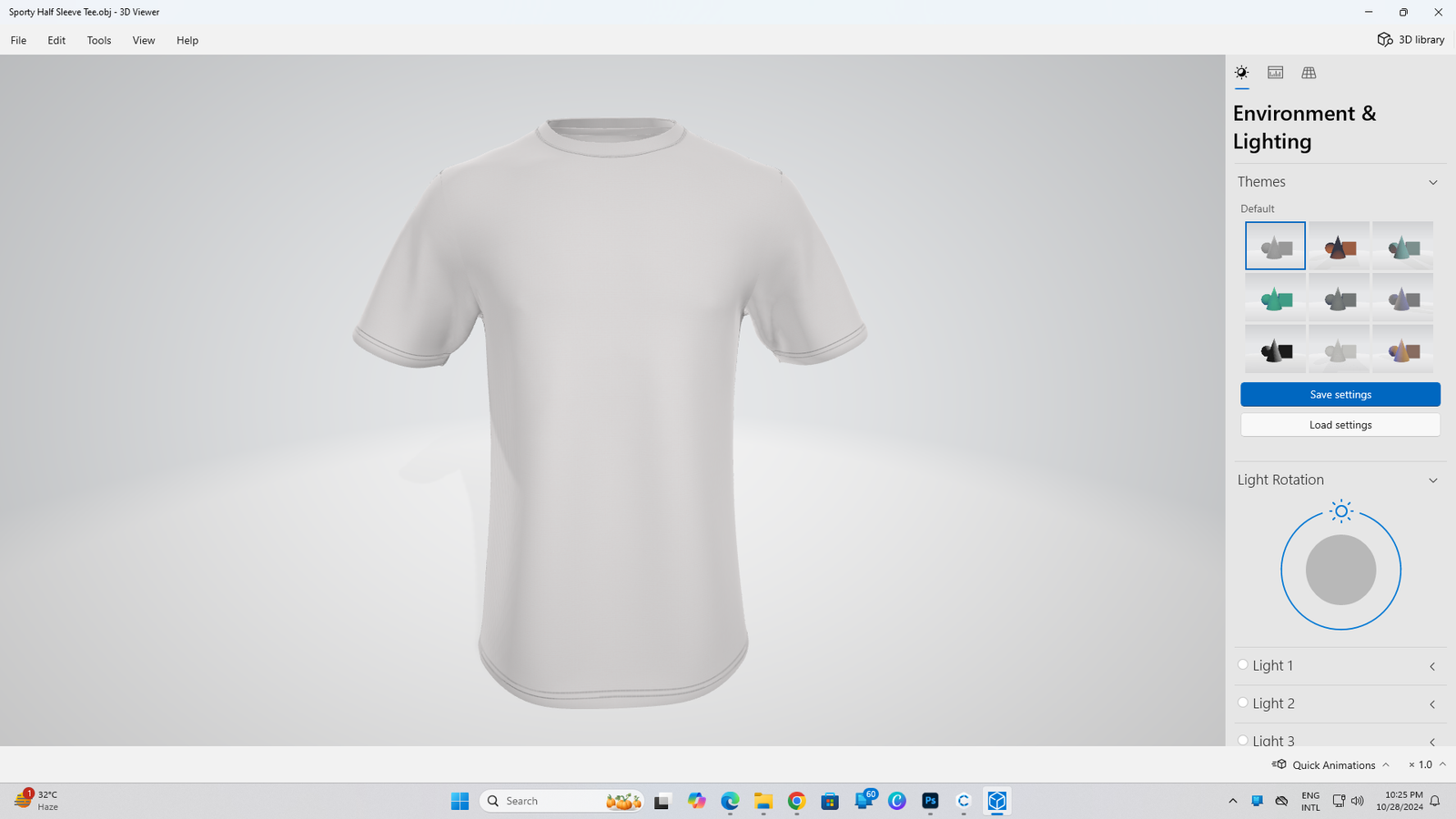Select the purple-tinted gray theme thumbnail
1456x819 pixels.
(1402, 298)
